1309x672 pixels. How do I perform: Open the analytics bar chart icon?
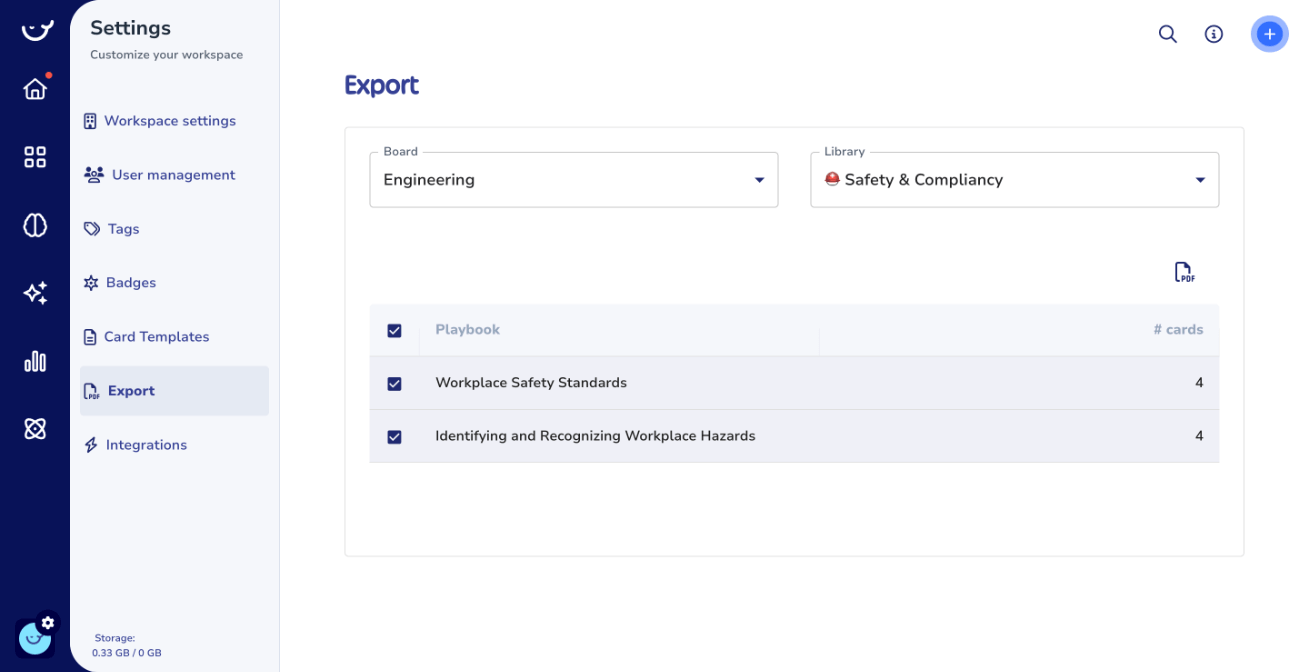click(35, 361)
